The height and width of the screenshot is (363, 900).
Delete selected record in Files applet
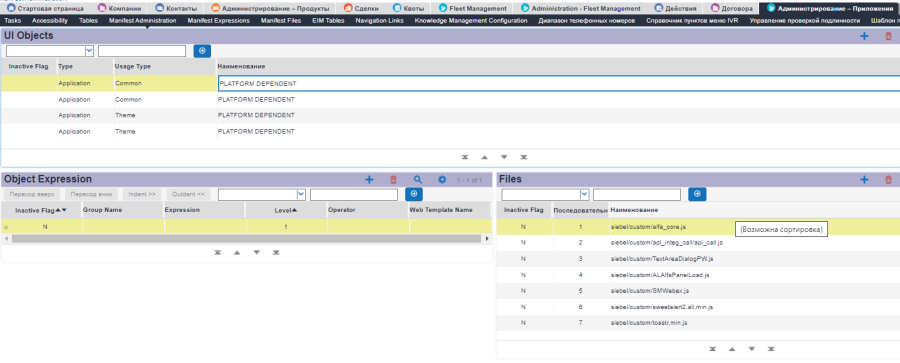889,180
